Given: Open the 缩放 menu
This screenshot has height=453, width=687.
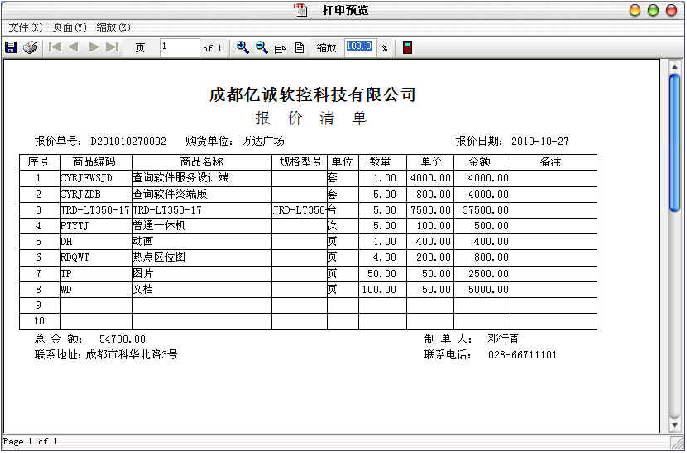Looking at the screenshot, I should [113, 28].
